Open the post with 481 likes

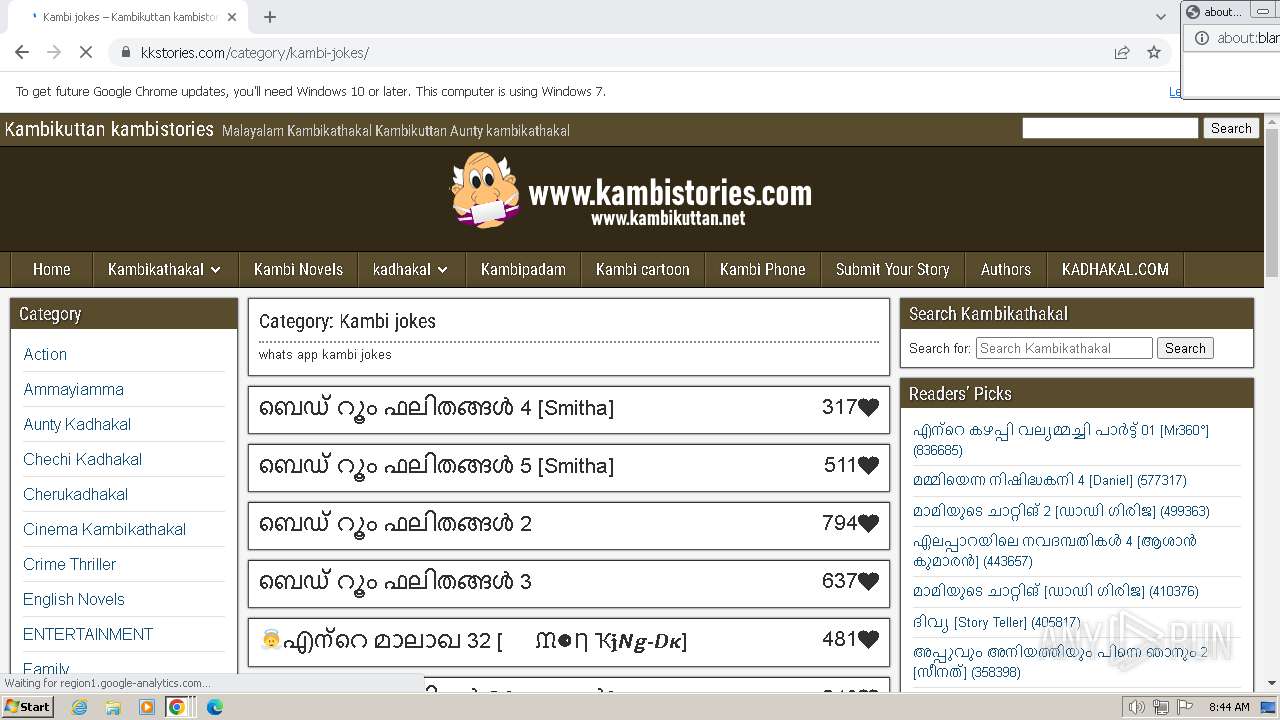point(473,640)
